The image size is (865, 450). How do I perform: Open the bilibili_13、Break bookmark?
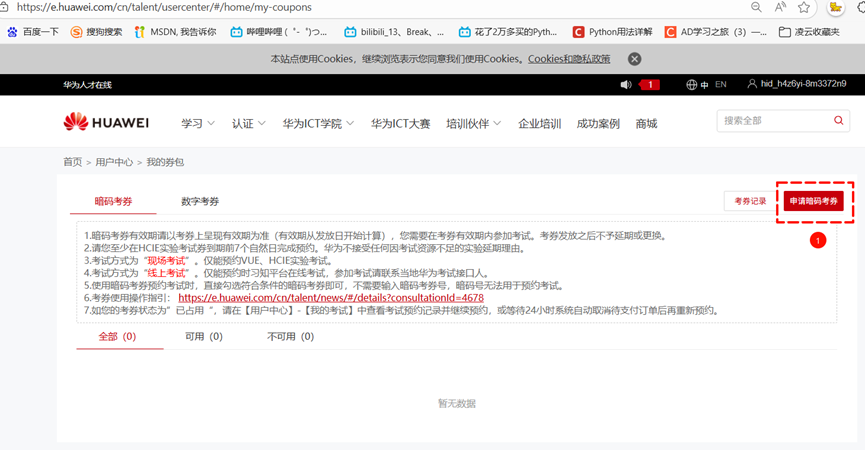[x=394, y=32]
